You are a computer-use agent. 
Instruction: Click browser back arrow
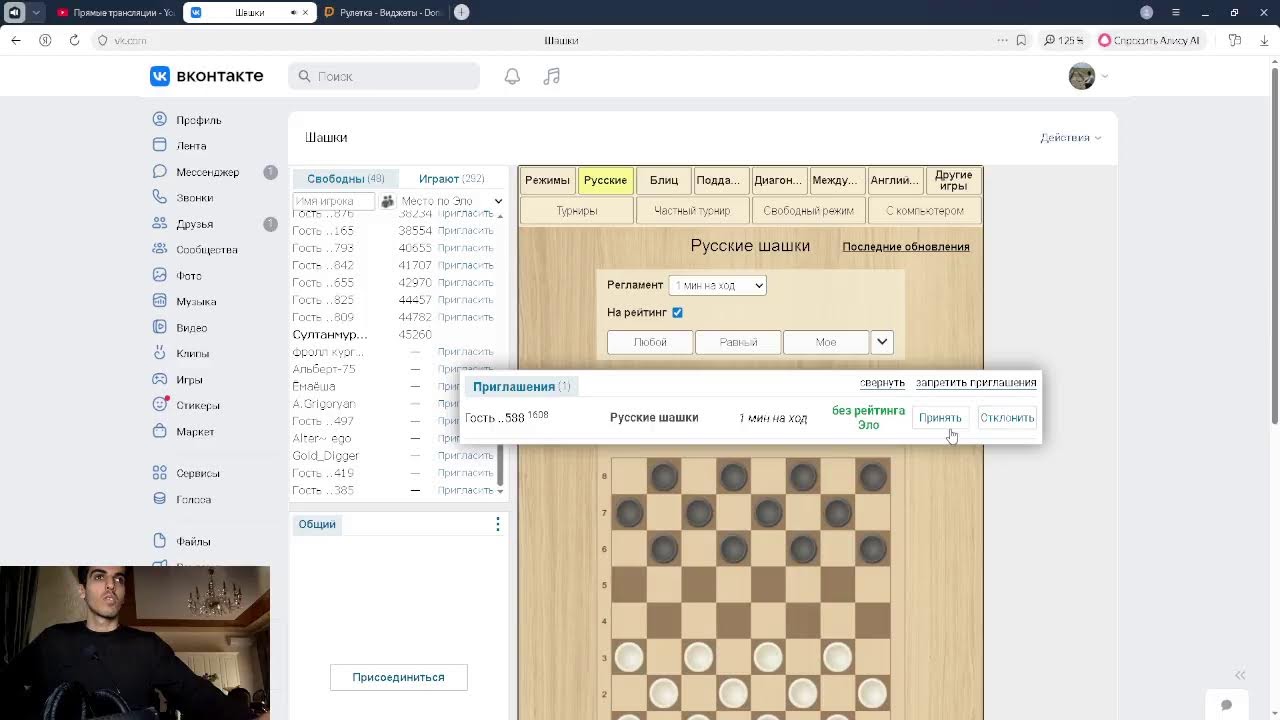(16, 40)
